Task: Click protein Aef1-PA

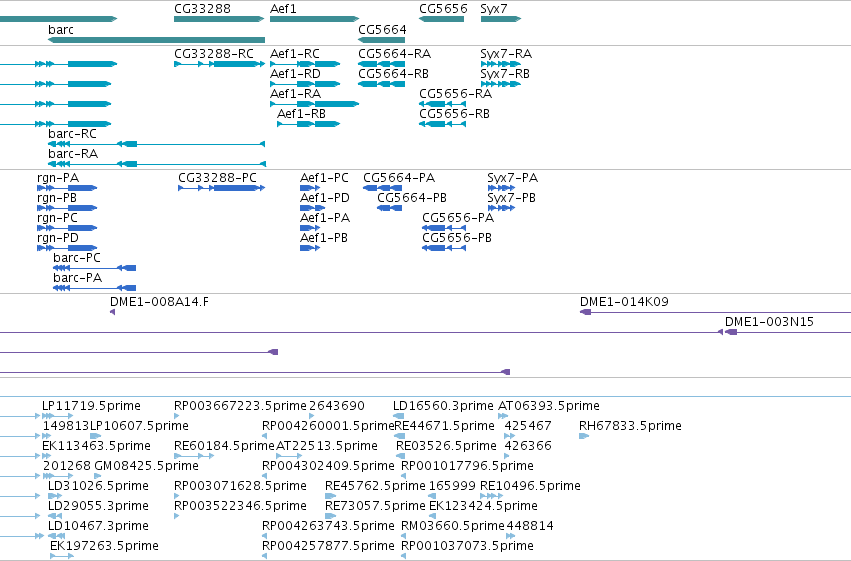Action: tap(325, 218)
